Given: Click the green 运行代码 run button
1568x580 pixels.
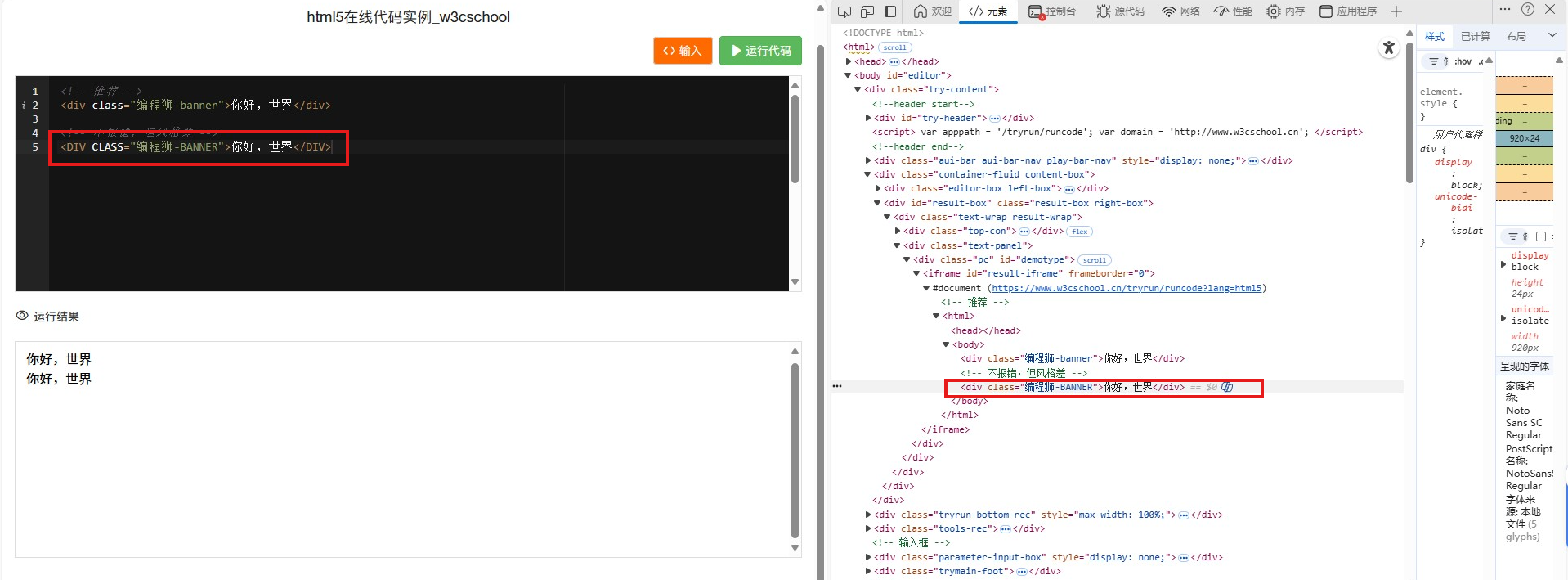Looking at the screenshot, I should 760,51.
